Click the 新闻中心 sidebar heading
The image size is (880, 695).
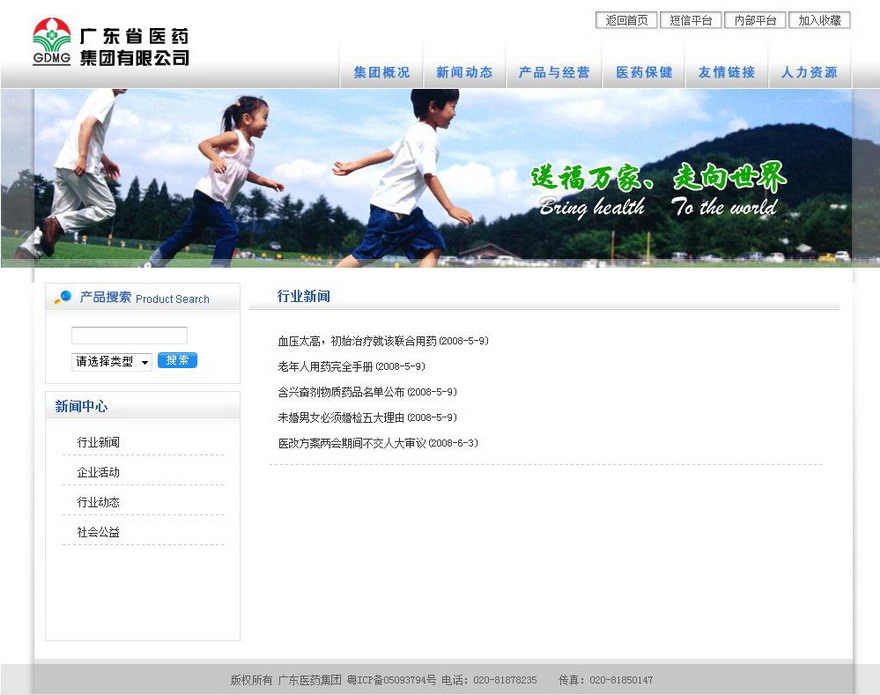pos(81,406)
